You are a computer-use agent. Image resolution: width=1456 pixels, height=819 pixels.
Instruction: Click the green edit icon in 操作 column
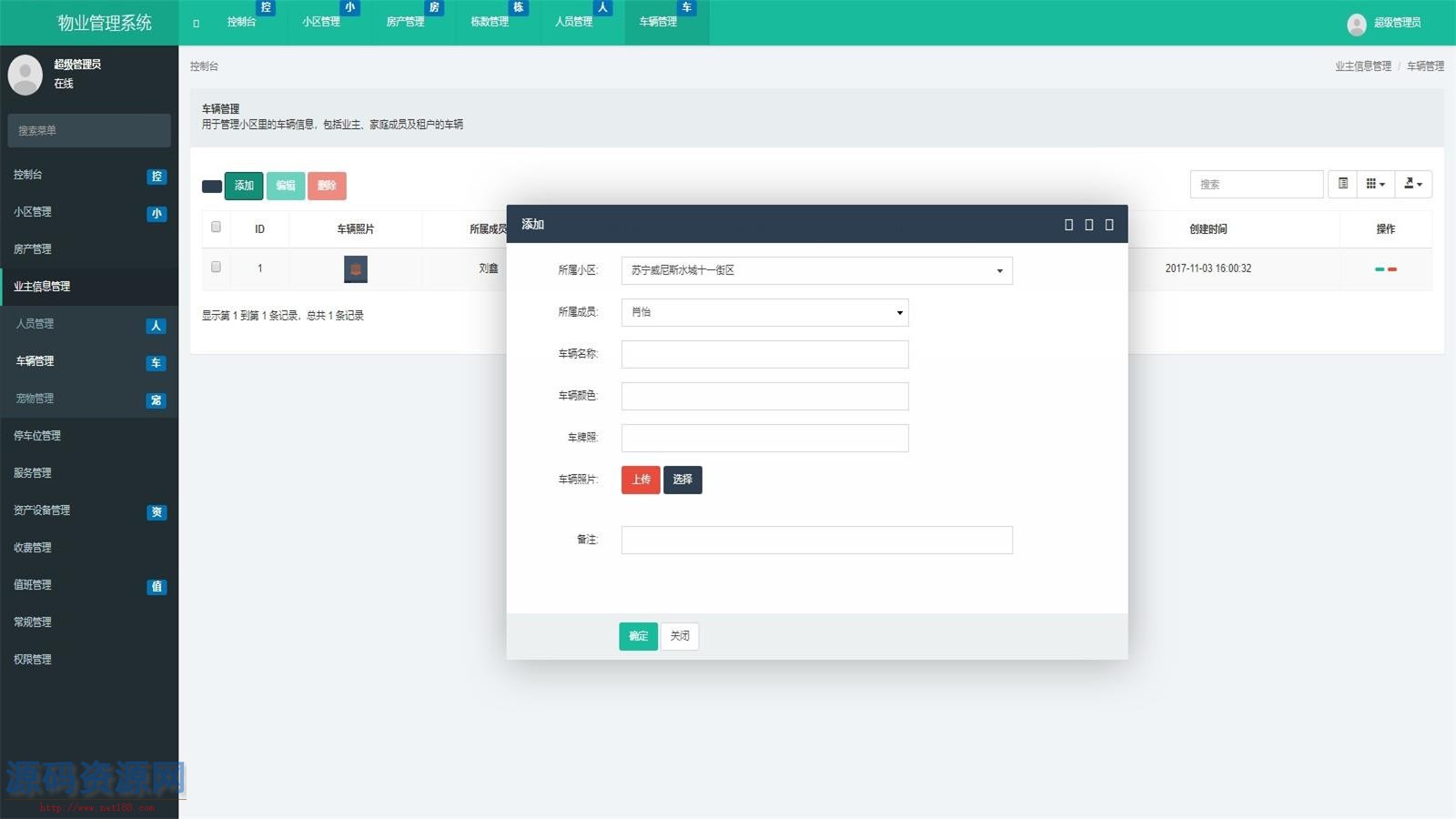pos(1380,269)
